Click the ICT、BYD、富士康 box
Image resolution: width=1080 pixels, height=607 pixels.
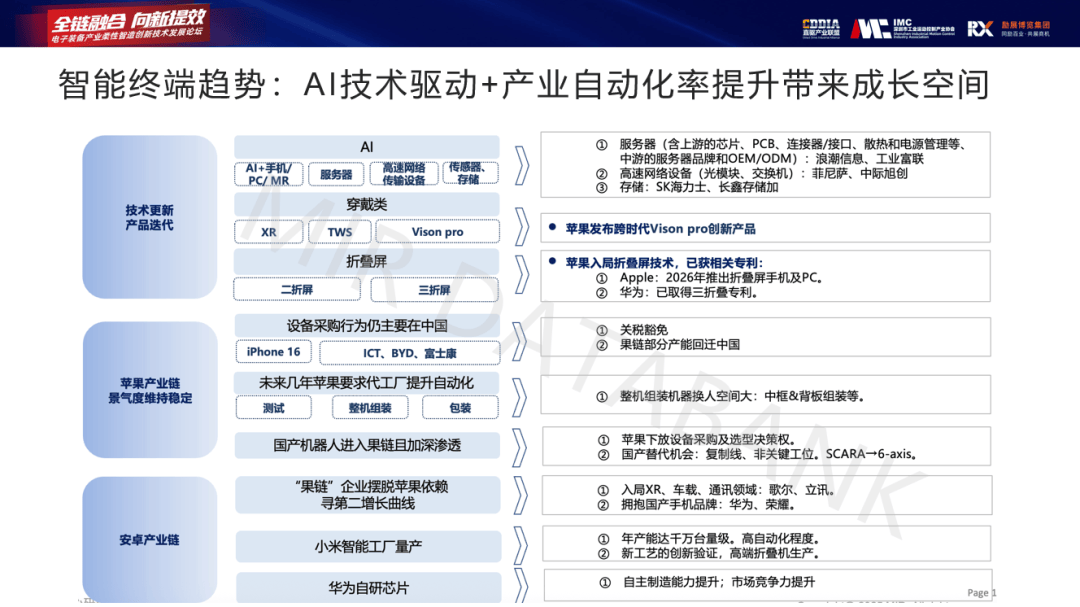pyautogui.click(x=410, y=353)
